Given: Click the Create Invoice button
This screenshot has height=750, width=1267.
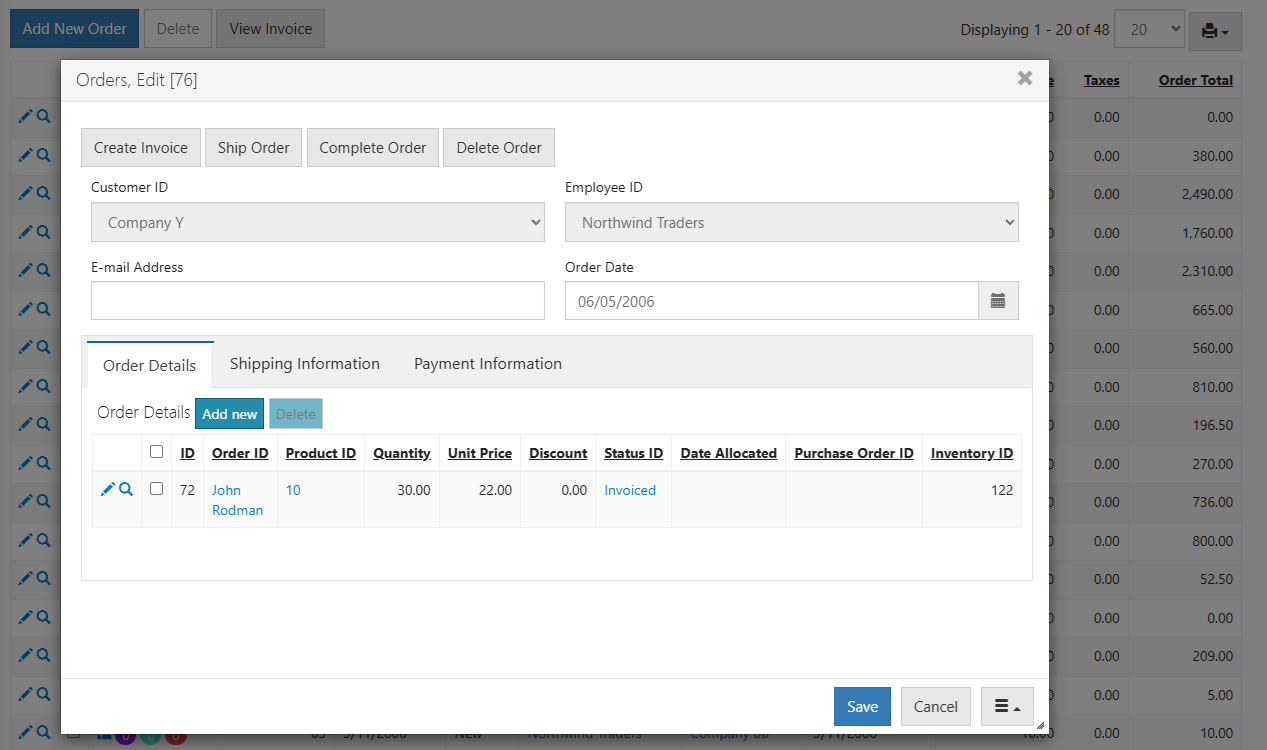Looking at the screenshot, I should click(141, 147).
